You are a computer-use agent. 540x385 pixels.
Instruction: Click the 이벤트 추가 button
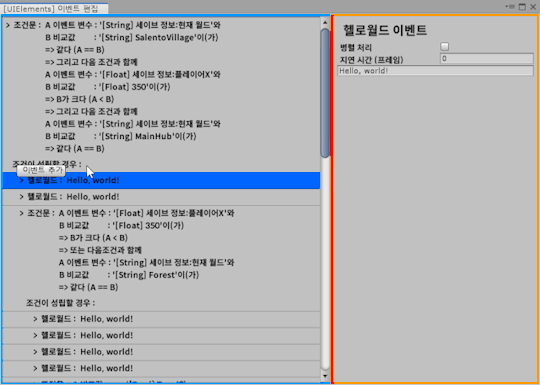[41, 170]
